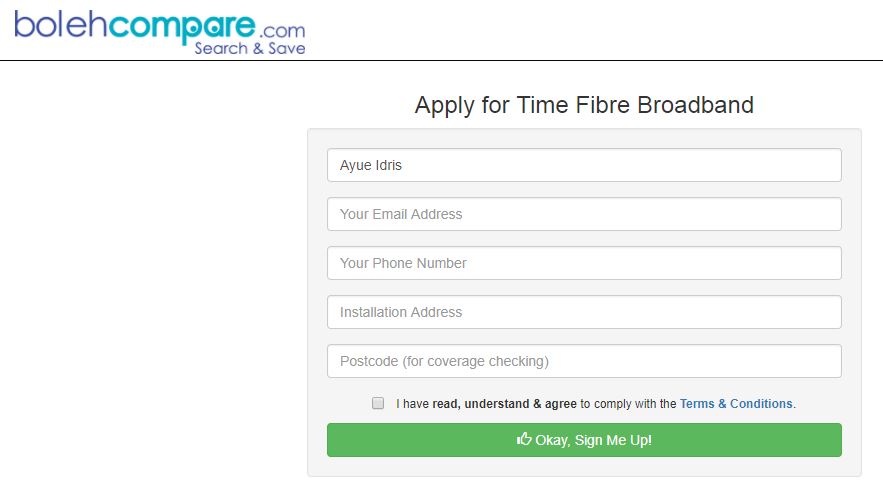Click the .com portion of the logo
This screenshot has width=883, height=501.
tap(282, 30)
